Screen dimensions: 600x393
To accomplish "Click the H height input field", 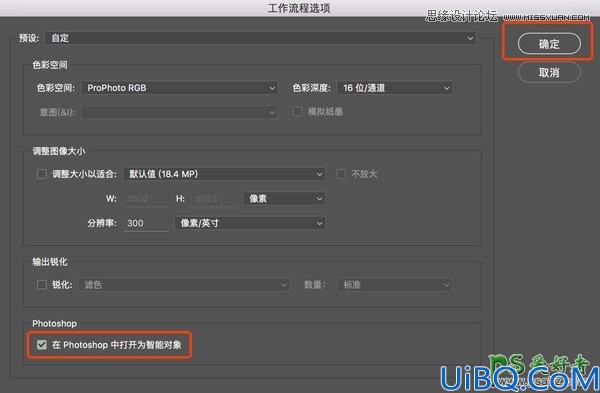I will pyautogui.click(x=214, y=199).
